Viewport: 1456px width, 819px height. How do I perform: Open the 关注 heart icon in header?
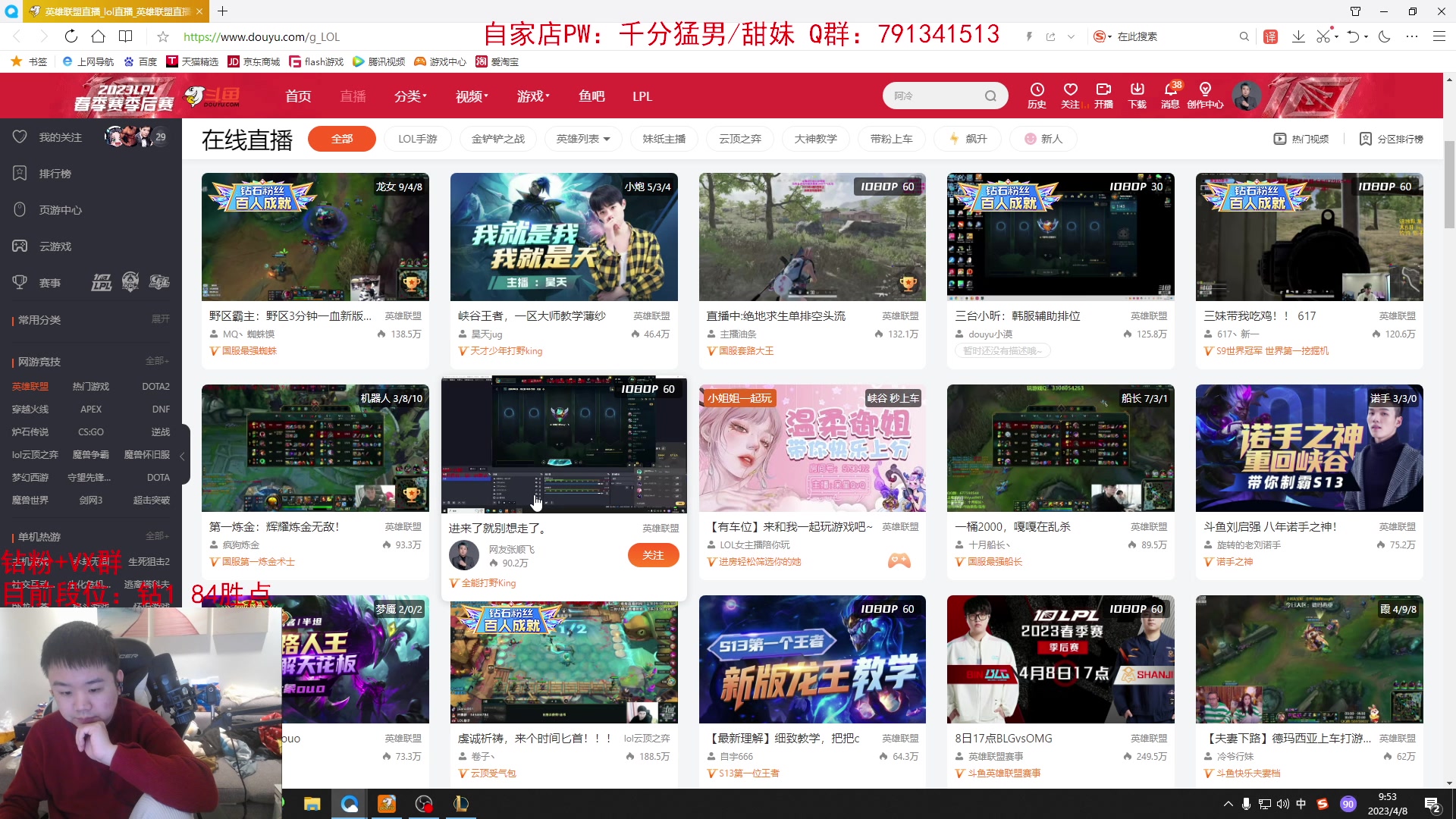point(1070,96)
